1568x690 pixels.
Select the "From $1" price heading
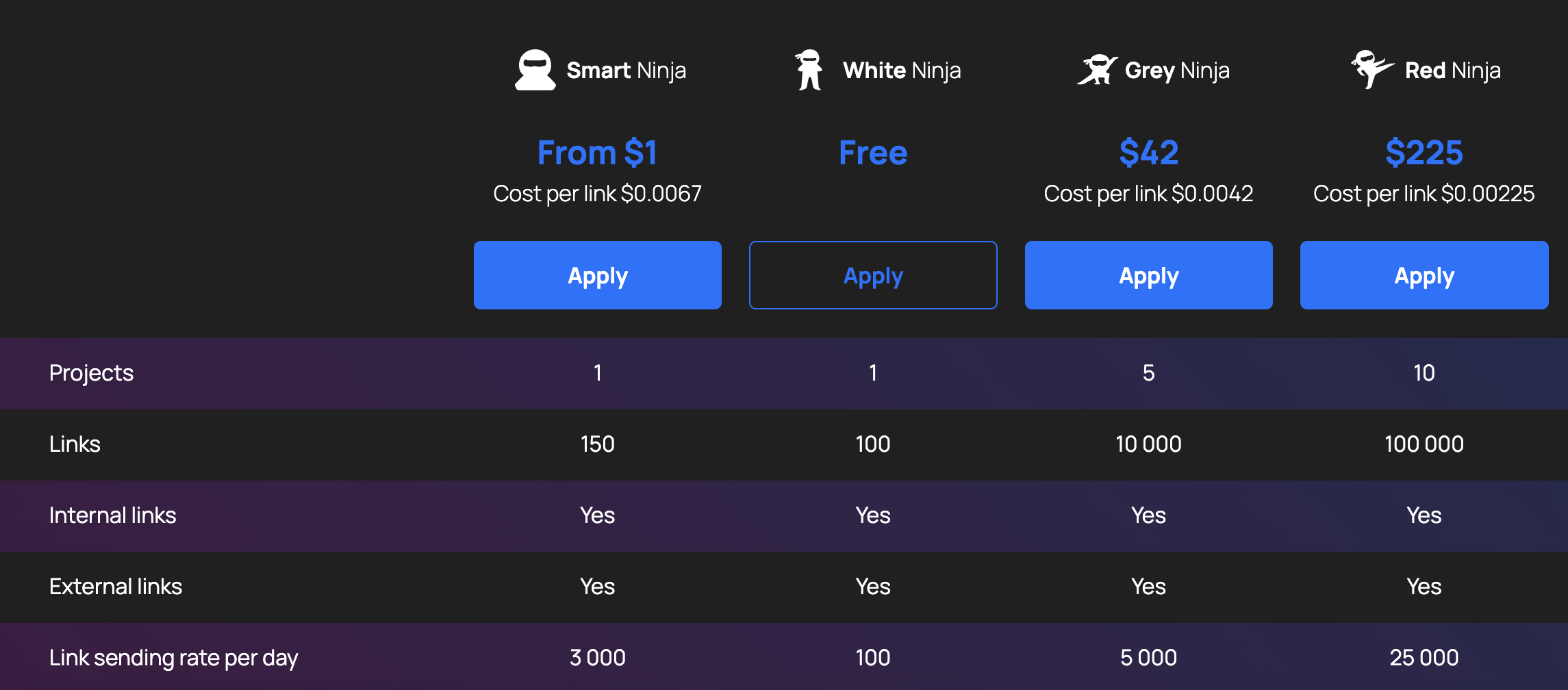[x=597, y=152]
